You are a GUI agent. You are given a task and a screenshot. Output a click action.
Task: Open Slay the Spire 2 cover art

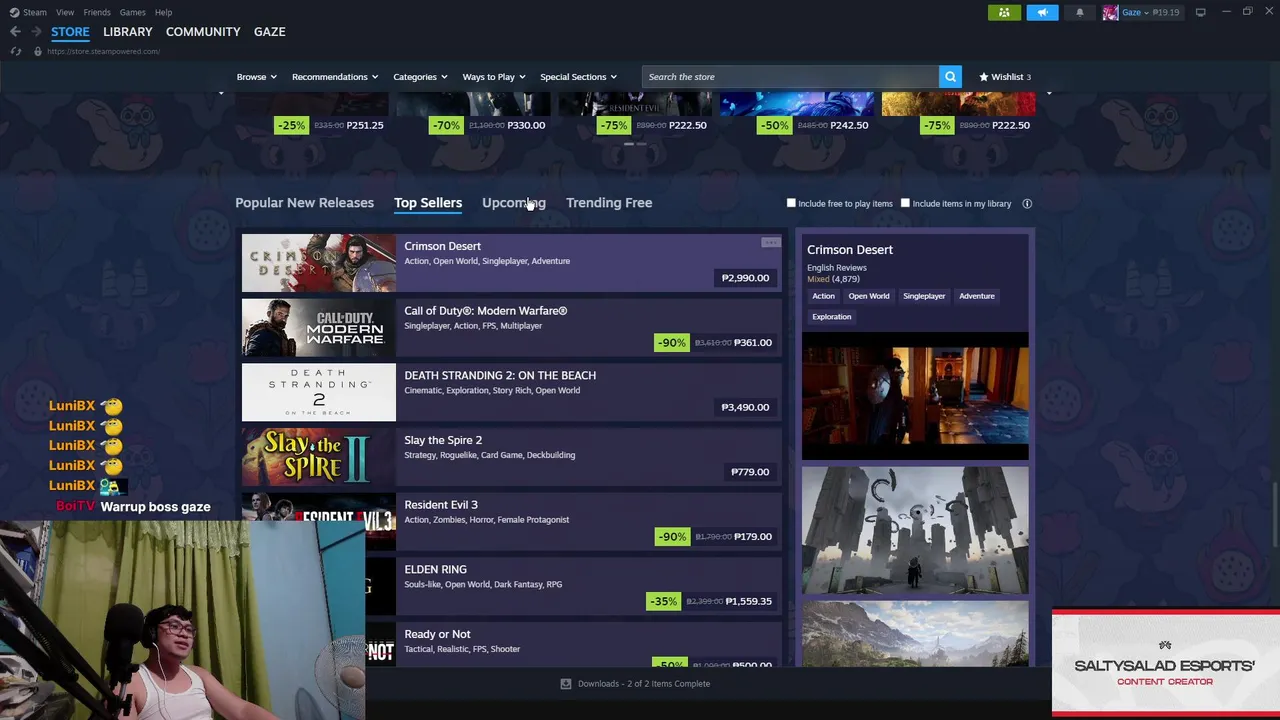(318, 457)
